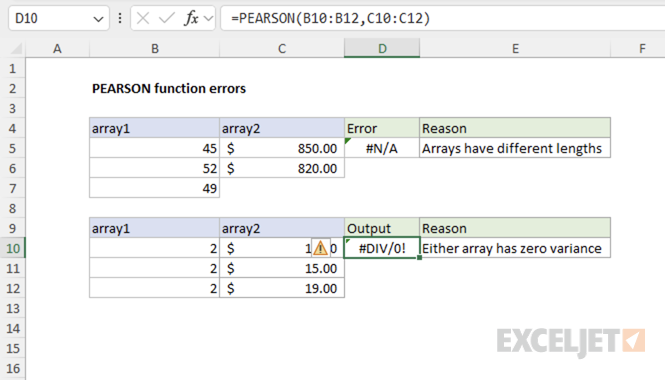665x380 pixels.
Task: Select the #DIV/0! error cell
Action: coord(382,248)
